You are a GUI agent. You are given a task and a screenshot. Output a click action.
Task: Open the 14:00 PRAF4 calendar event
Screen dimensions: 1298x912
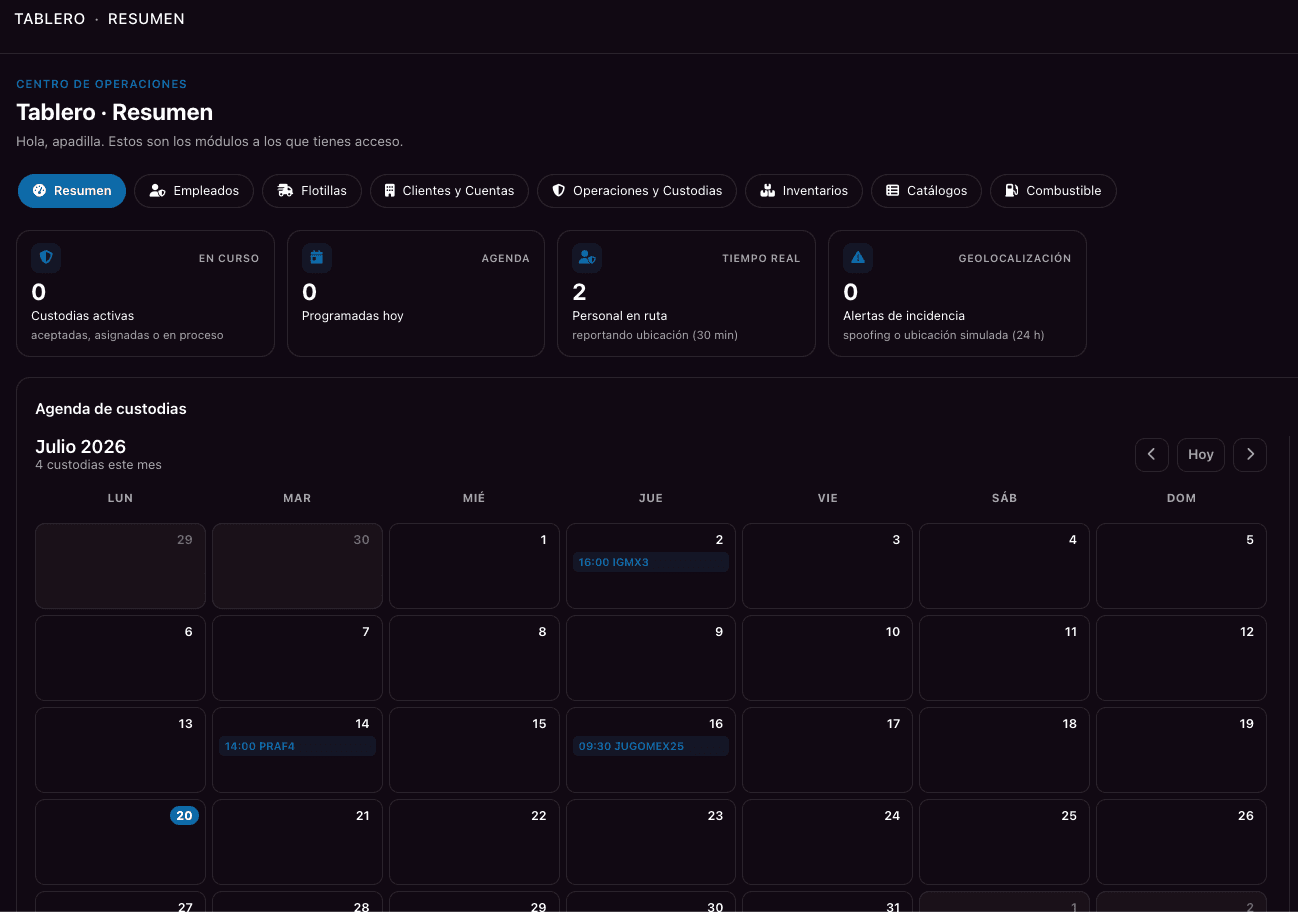click(x=297, y=746)
